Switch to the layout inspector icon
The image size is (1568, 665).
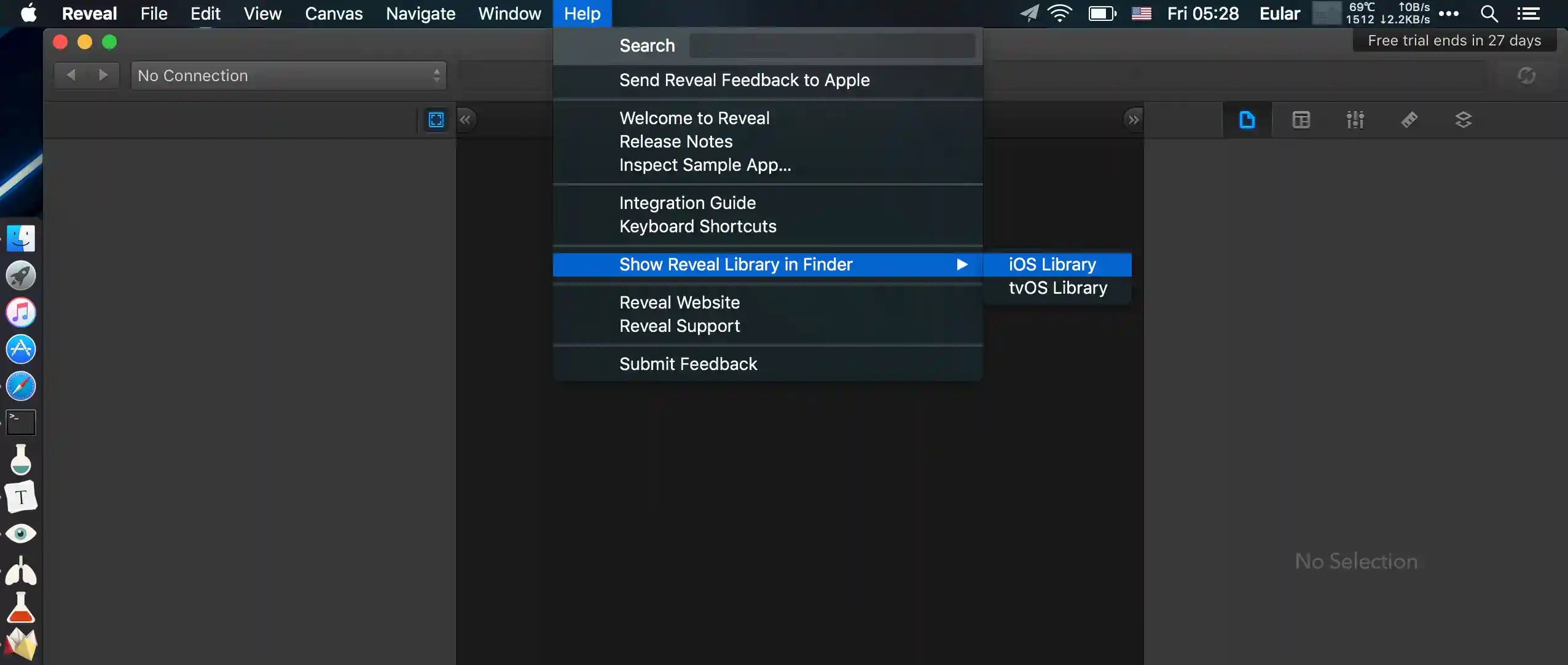pyautogui.click(x=1301, y=120)
